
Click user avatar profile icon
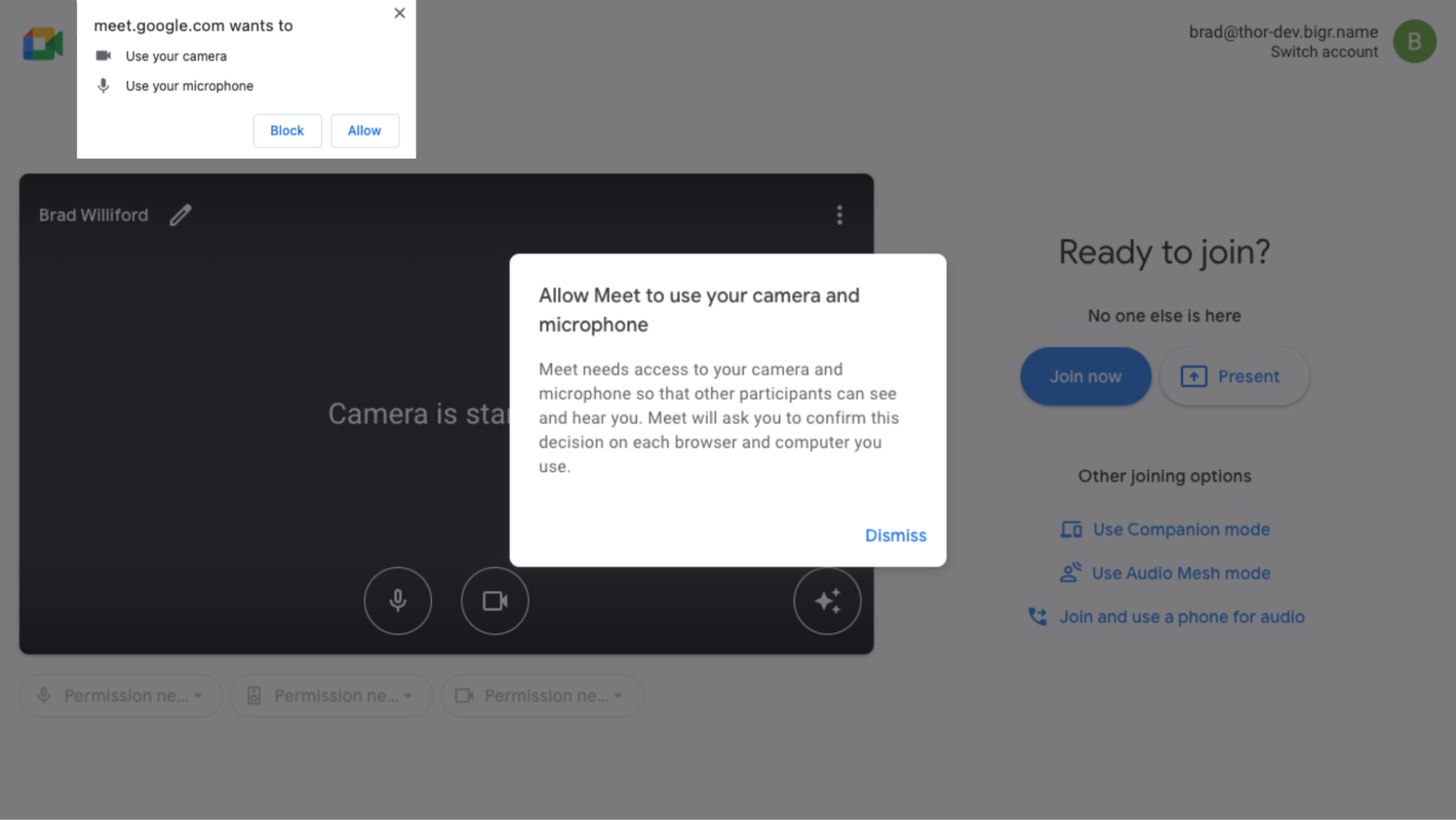[x=1416, y=41]
